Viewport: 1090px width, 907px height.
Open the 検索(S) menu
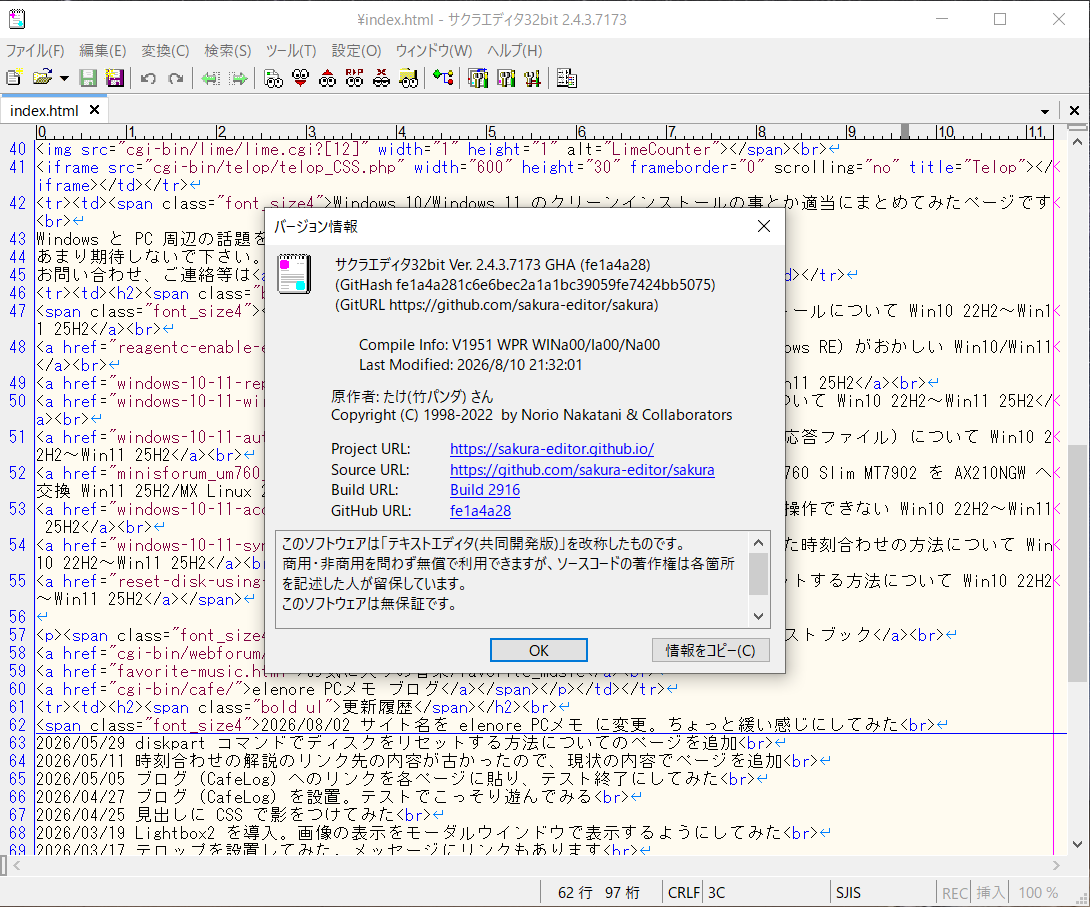(x=227, y=51)
